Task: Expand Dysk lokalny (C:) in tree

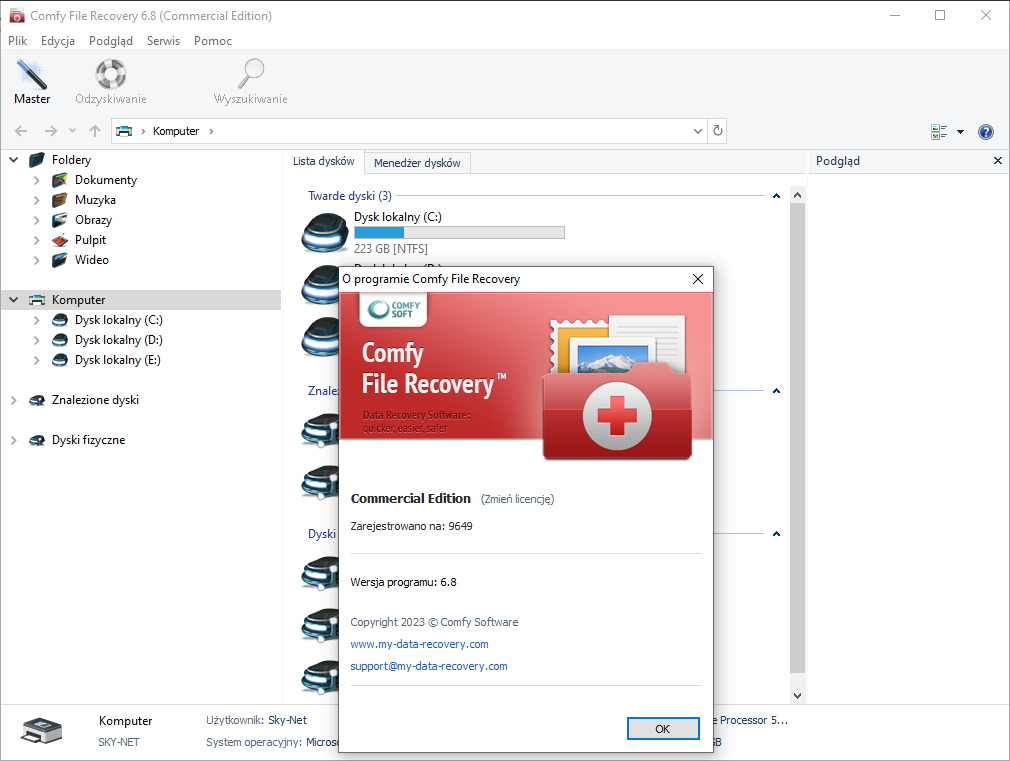Action: (37, 320)
